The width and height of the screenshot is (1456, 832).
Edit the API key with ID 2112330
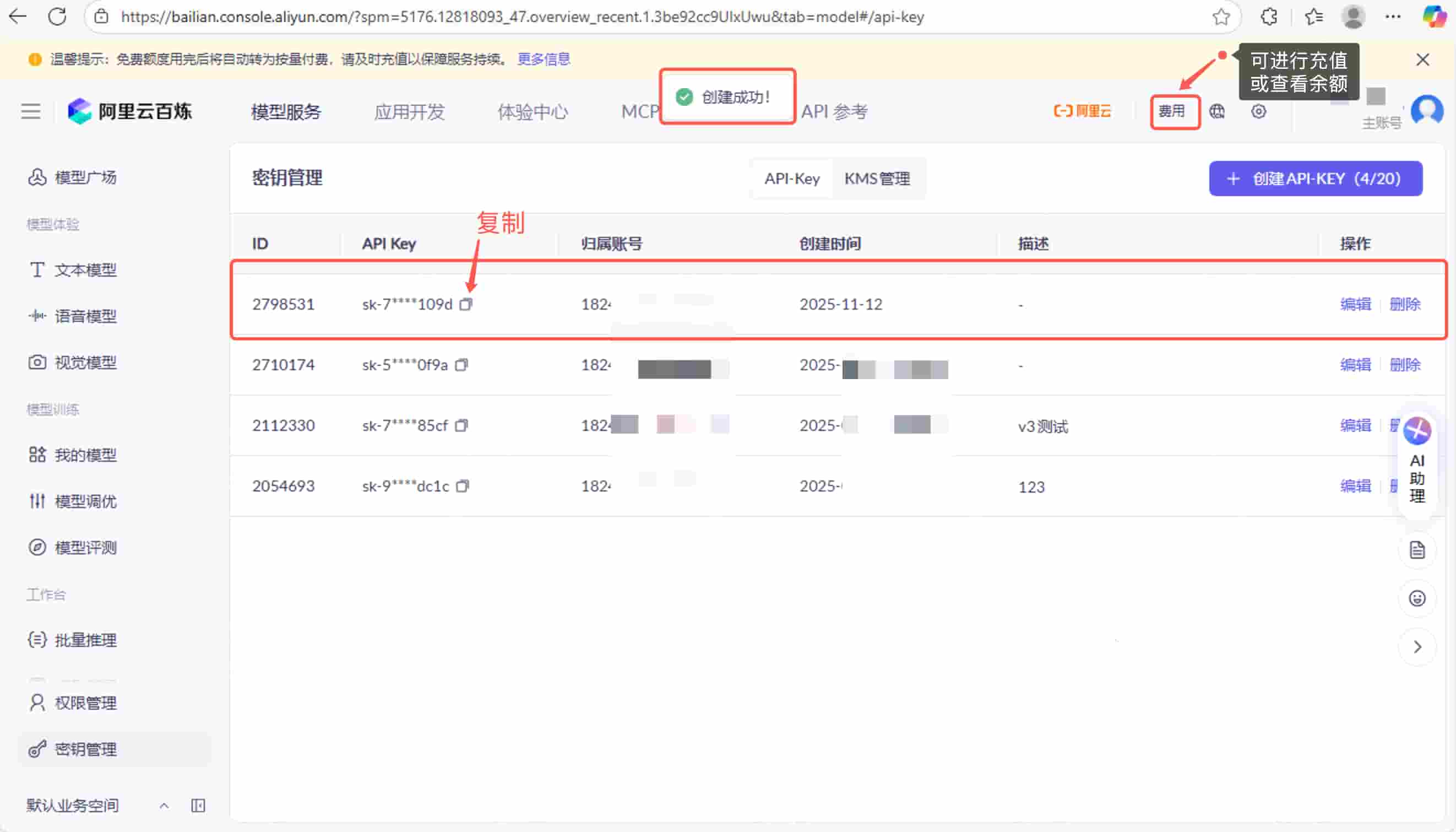point(1356,425)
